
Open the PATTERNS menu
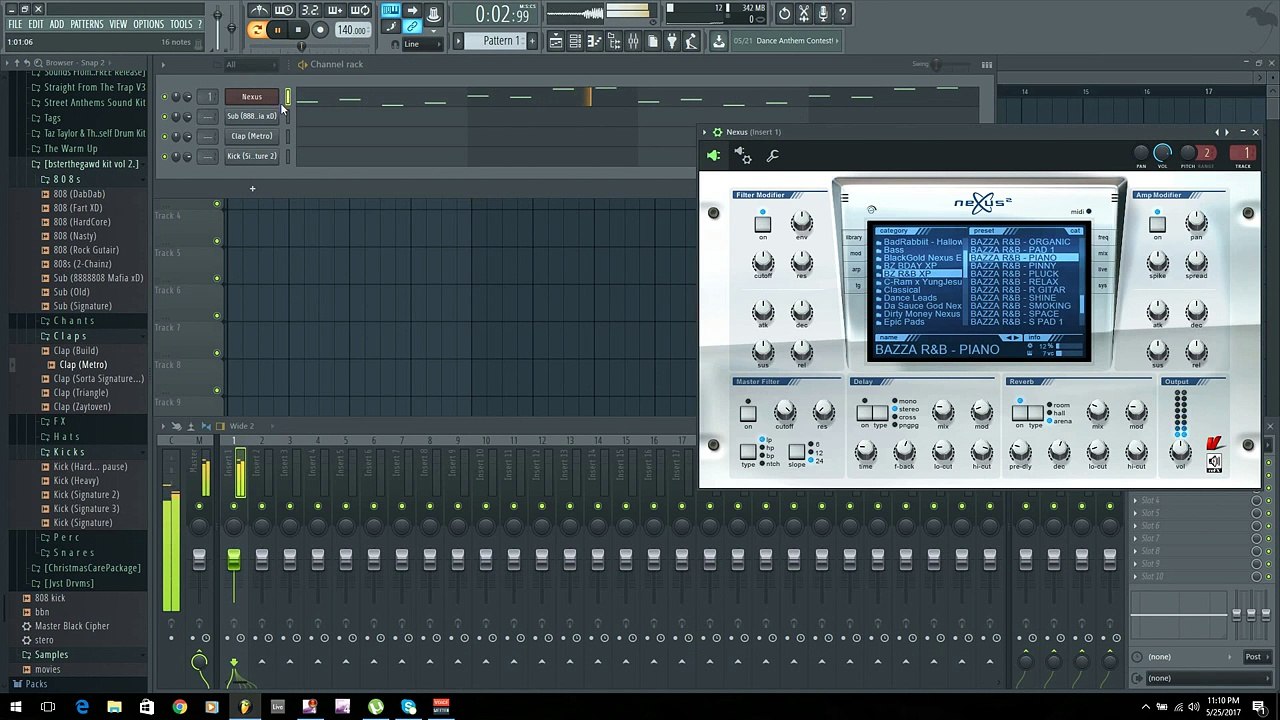(x=87, y=24)
